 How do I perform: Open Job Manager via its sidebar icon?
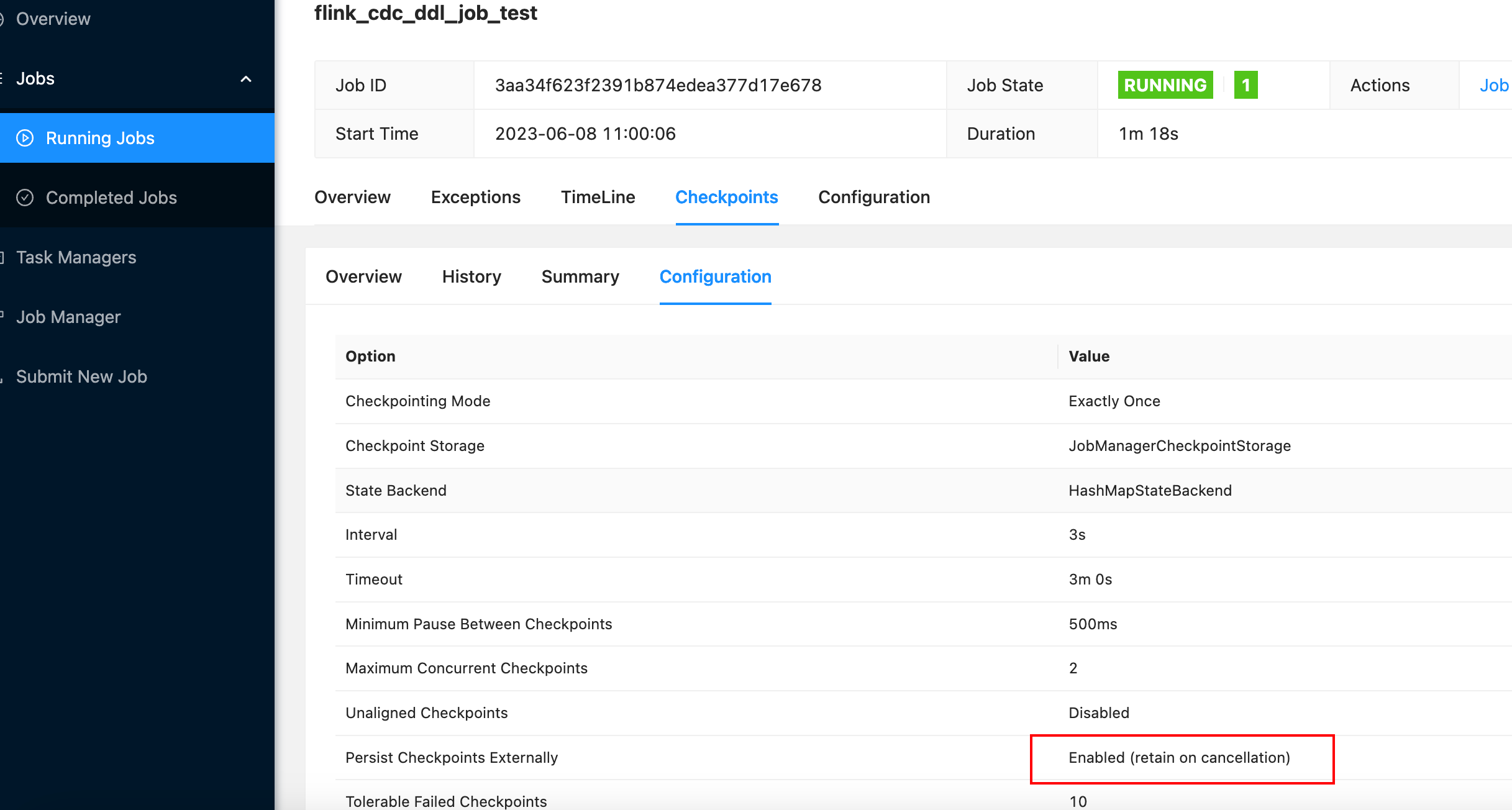coord(2,316)
